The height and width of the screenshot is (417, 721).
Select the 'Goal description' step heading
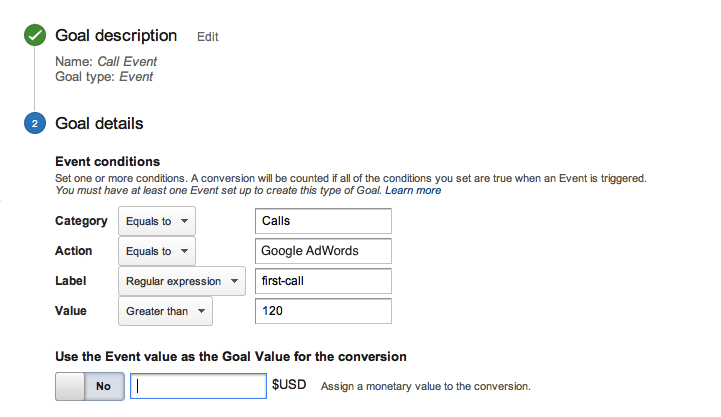click(x=116, y=36)
